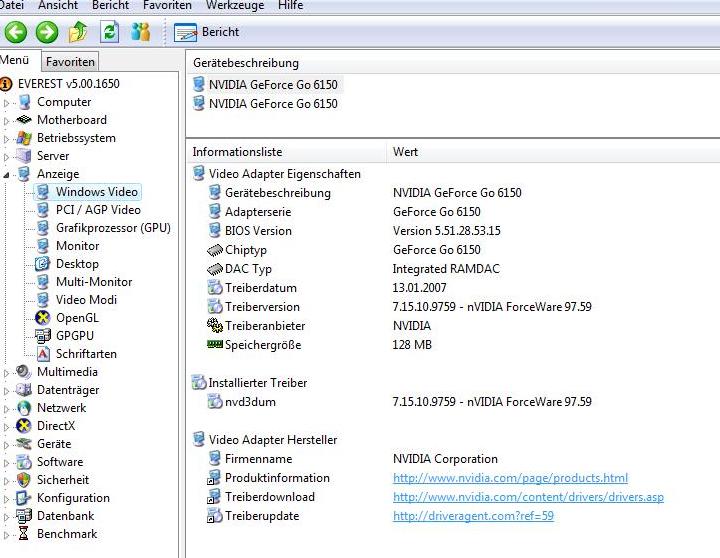720x558 pixels.
Task: Expand the Betriebssystem tree node
Action: point(6,139)
